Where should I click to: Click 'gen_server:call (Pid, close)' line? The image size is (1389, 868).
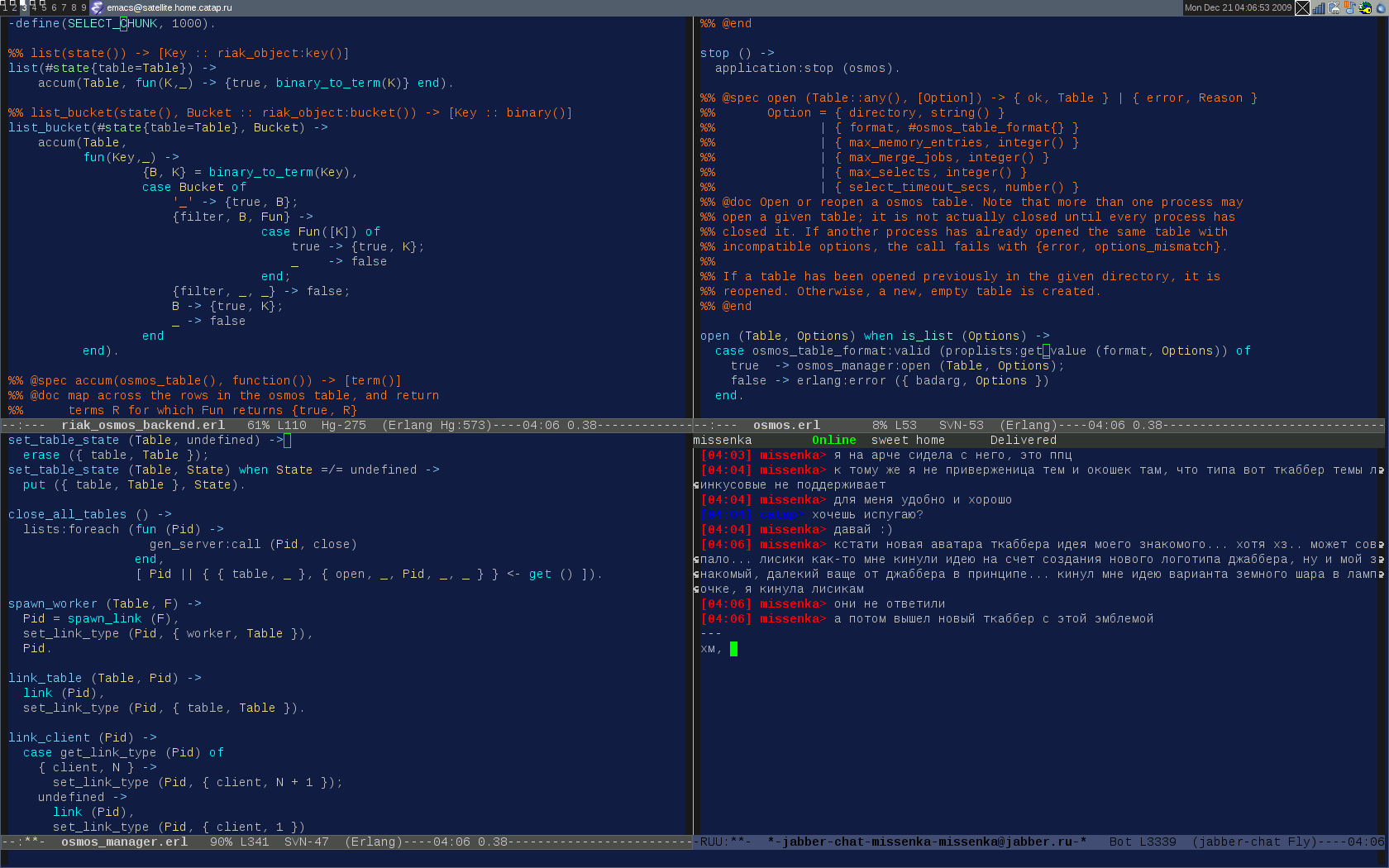(253, 544)
